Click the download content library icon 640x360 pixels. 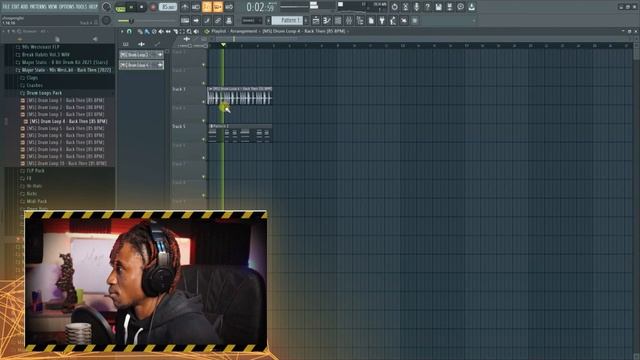(x=471, y=7)
